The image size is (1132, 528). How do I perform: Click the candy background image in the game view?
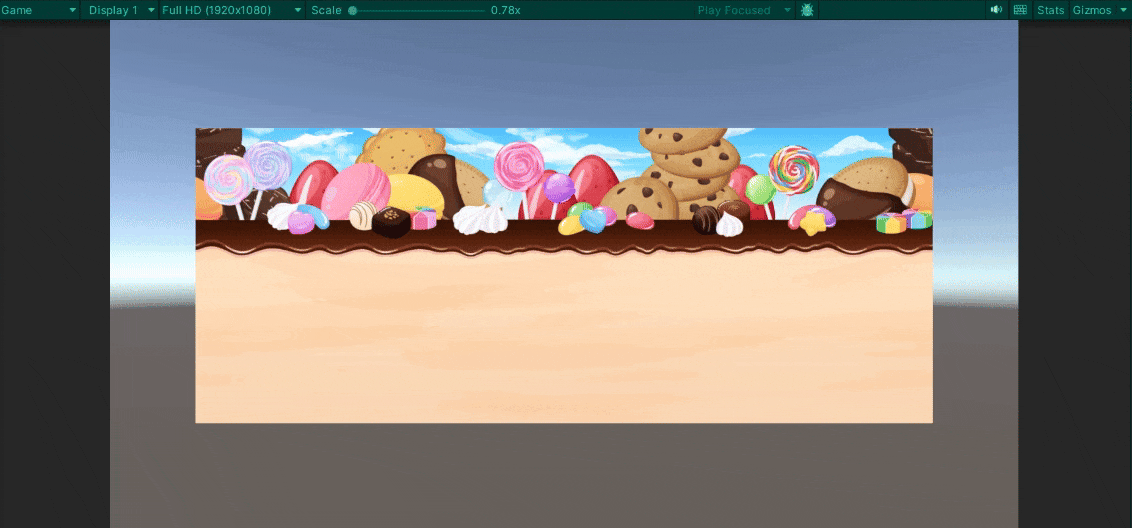564,275
